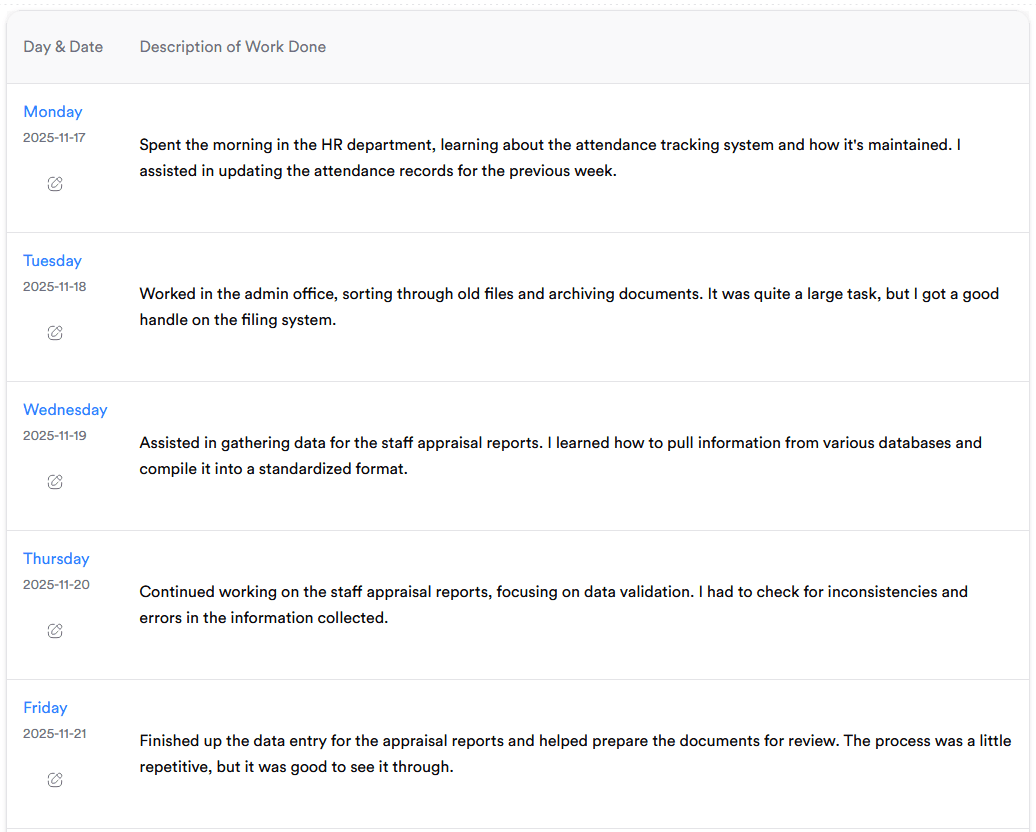Click the description about finishing data entry

click(574, 754)
